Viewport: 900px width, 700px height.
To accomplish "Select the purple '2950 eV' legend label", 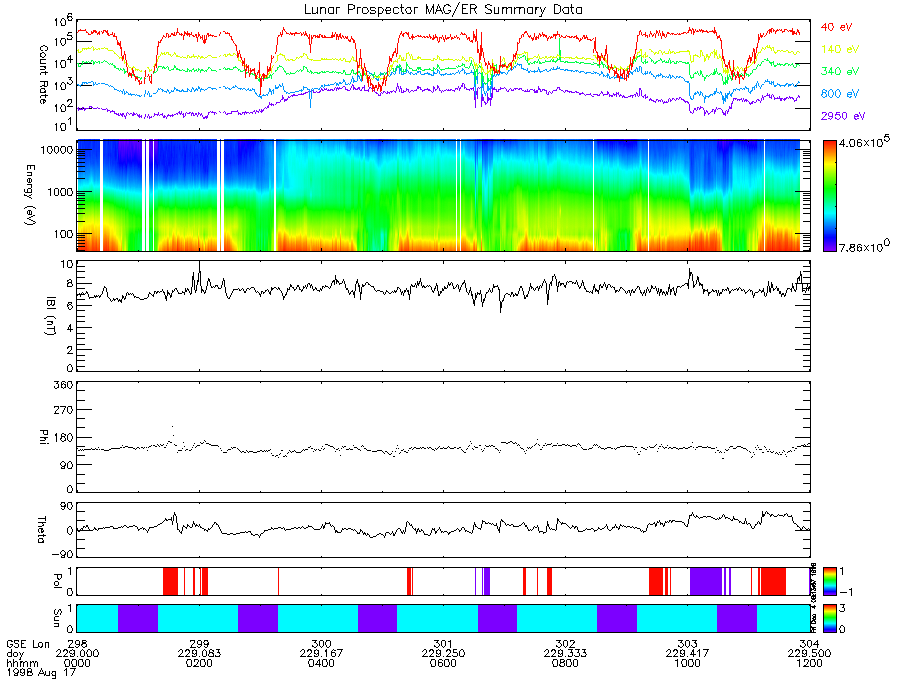I will (843, 116).
